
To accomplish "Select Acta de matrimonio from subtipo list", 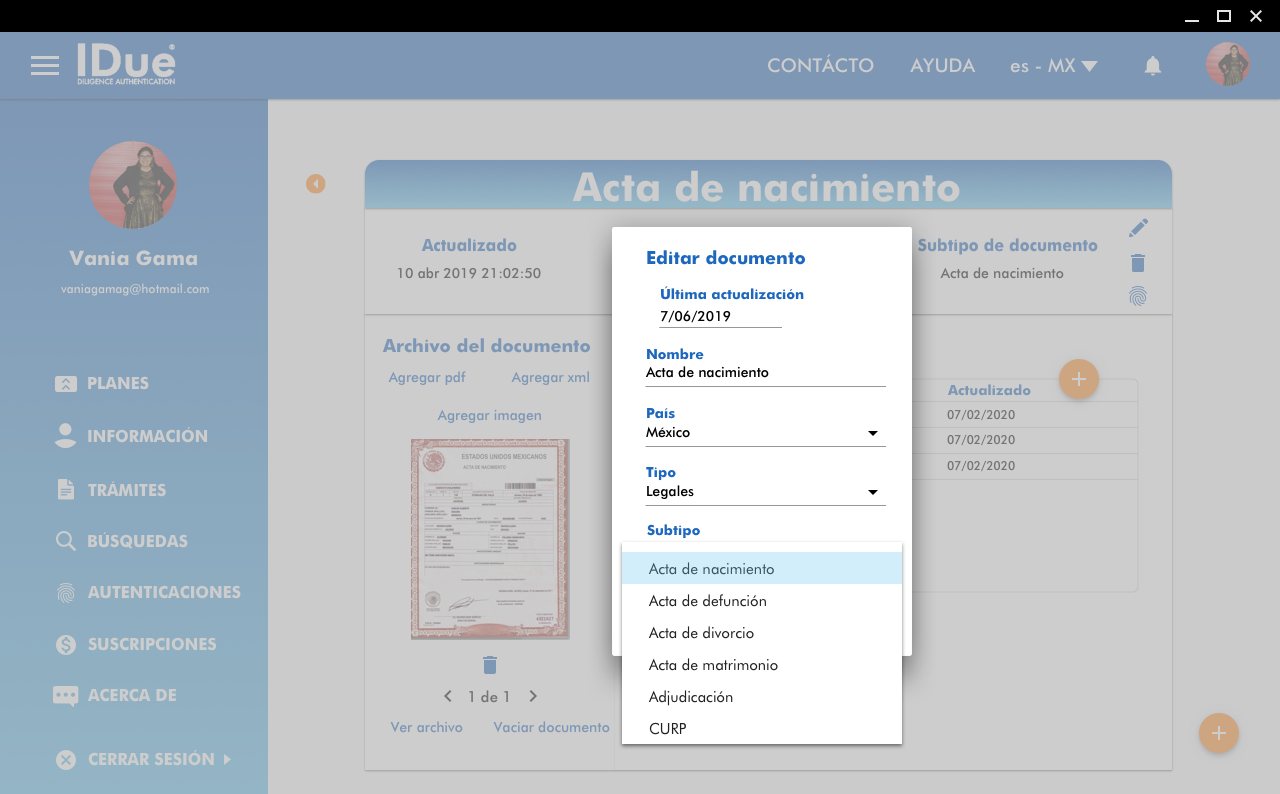I will (x=713, y=665).
